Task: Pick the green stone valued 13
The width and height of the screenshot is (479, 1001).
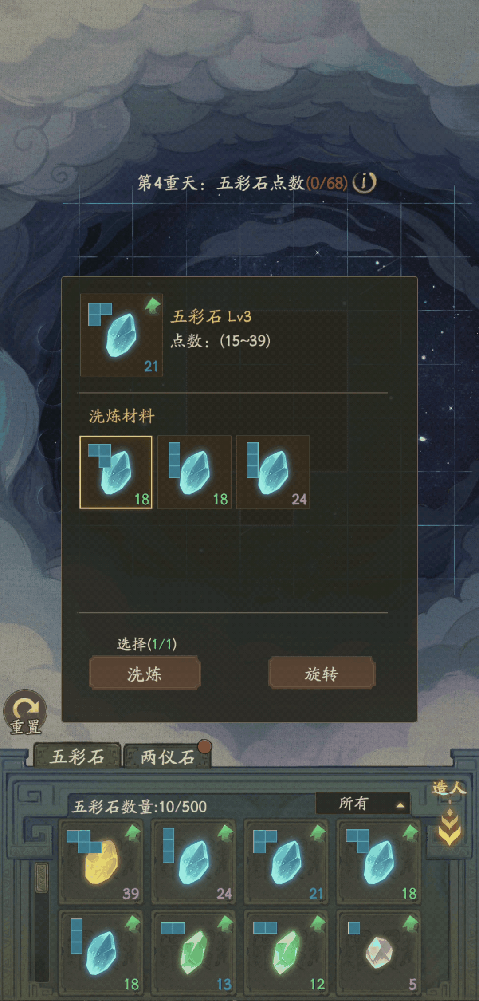Action: [x=194, y=952]
